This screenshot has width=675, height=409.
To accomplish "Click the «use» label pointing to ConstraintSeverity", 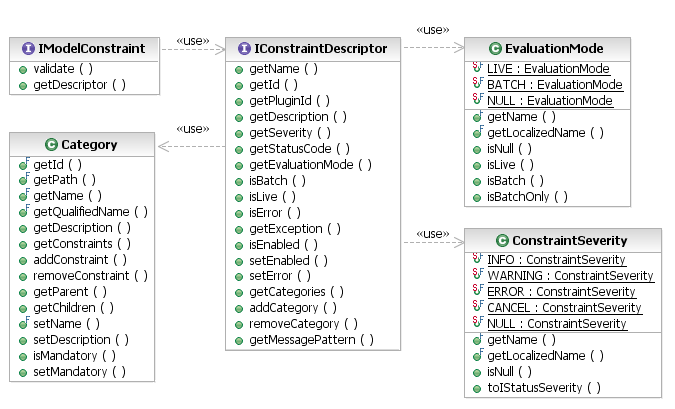I will pos(433,234).
